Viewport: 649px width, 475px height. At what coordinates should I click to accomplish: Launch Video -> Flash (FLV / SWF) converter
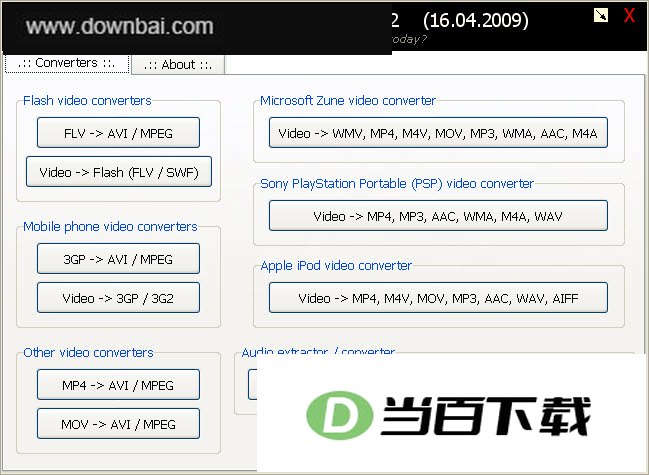click(119, 172)
